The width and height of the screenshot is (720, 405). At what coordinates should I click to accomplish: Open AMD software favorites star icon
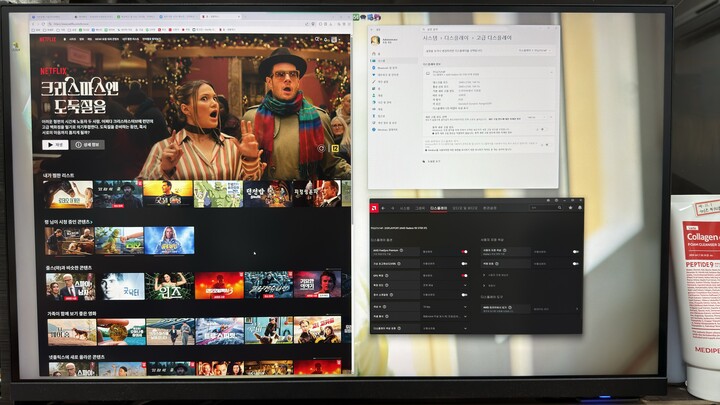point(571,208)
